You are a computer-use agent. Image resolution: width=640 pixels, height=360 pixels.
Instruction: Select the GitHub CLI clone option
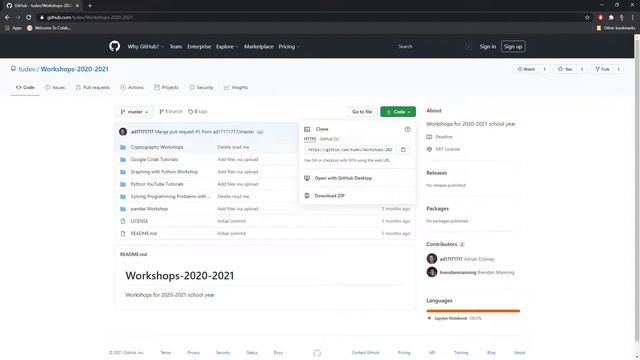pos(329,139)
